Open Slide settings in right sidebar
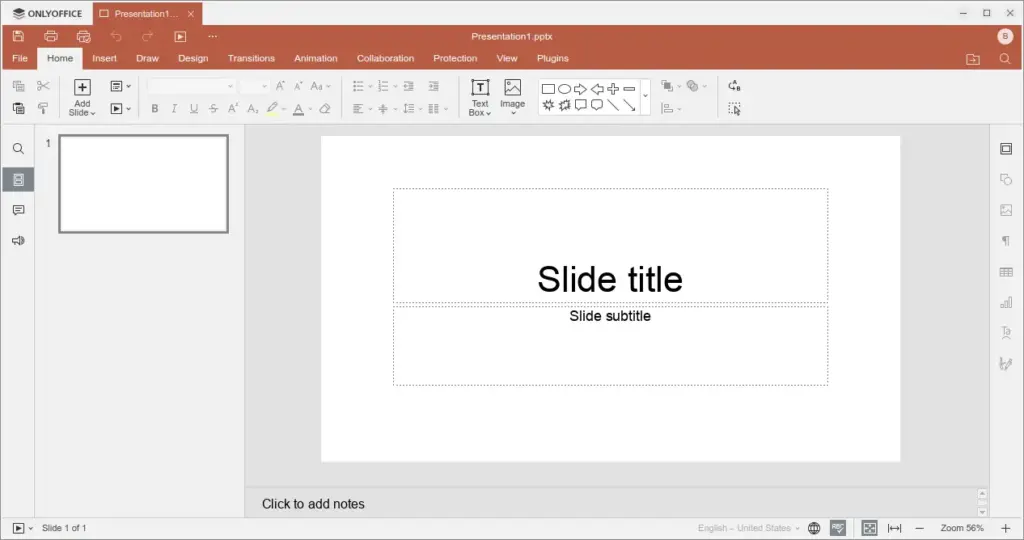1024x540 pixels. coord(1006,149)
